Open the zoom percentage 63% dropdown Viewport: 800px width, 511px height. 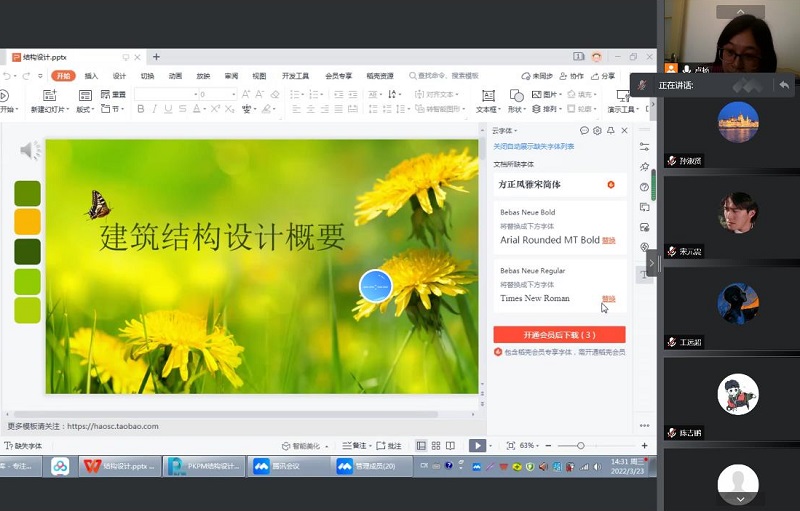[x=531, y=445]
